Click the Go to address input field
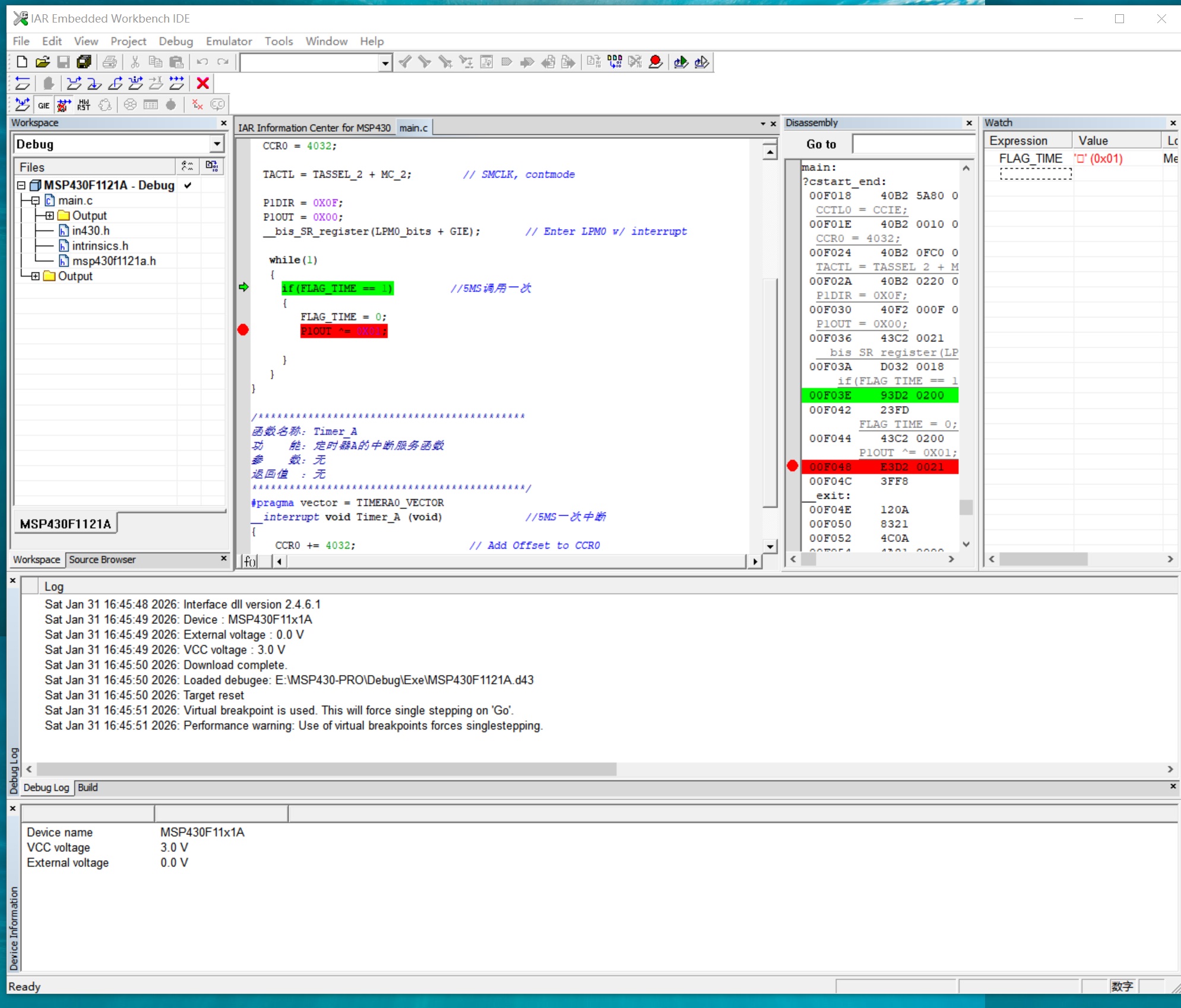This screenshot has width=1181, height=1008. click(x=912, y=144)
